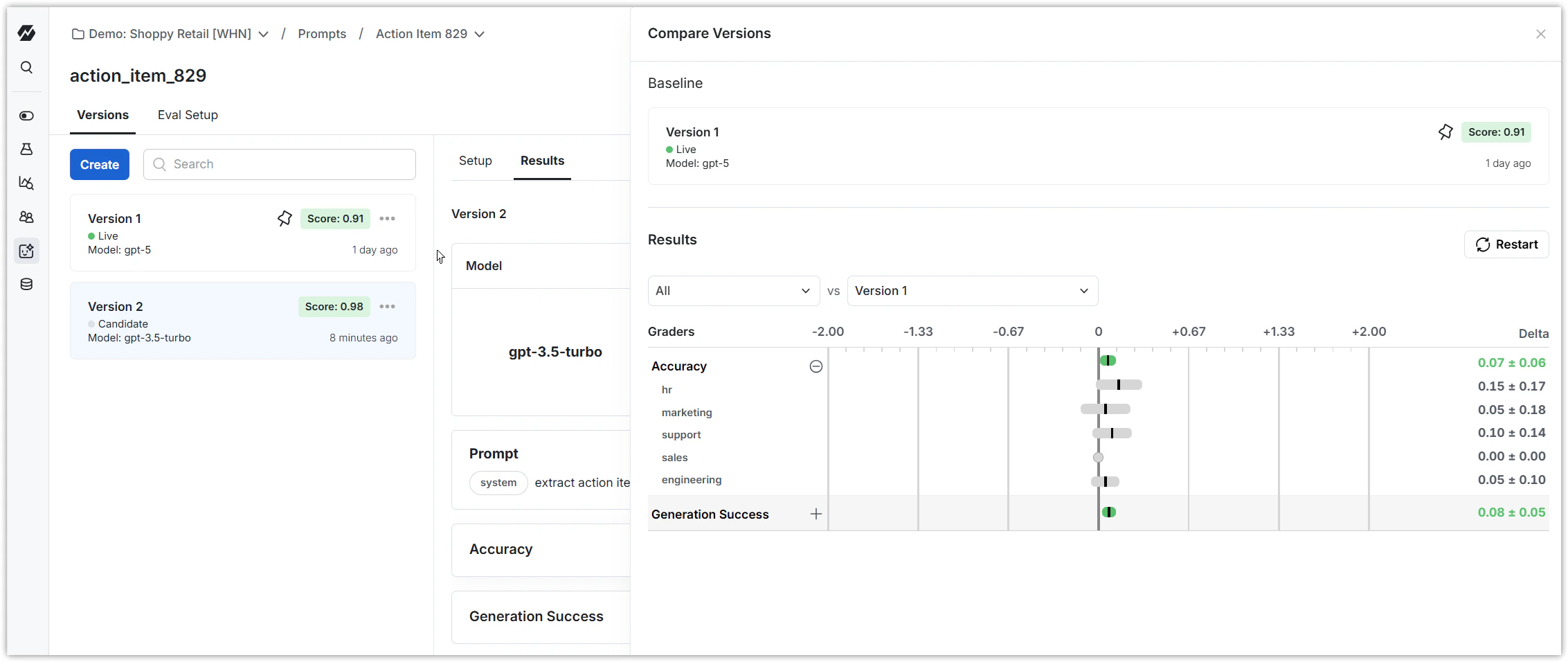Screen dimensions: 1568x662
Task: Select the highlighted Prompts icon in sidebar
Action: [26, 251]
